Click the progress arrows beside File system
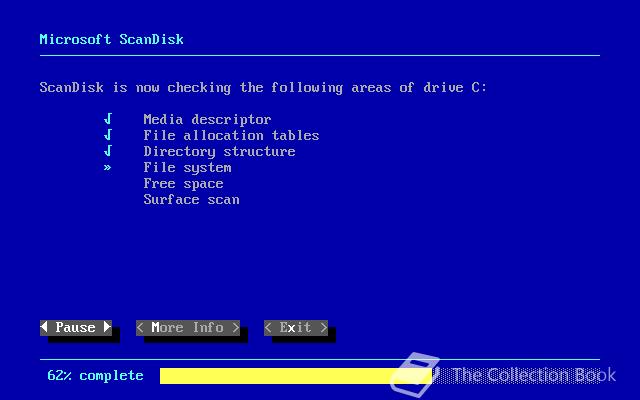The width and height of the screenshot is (640, 400). tap(107, 167)
